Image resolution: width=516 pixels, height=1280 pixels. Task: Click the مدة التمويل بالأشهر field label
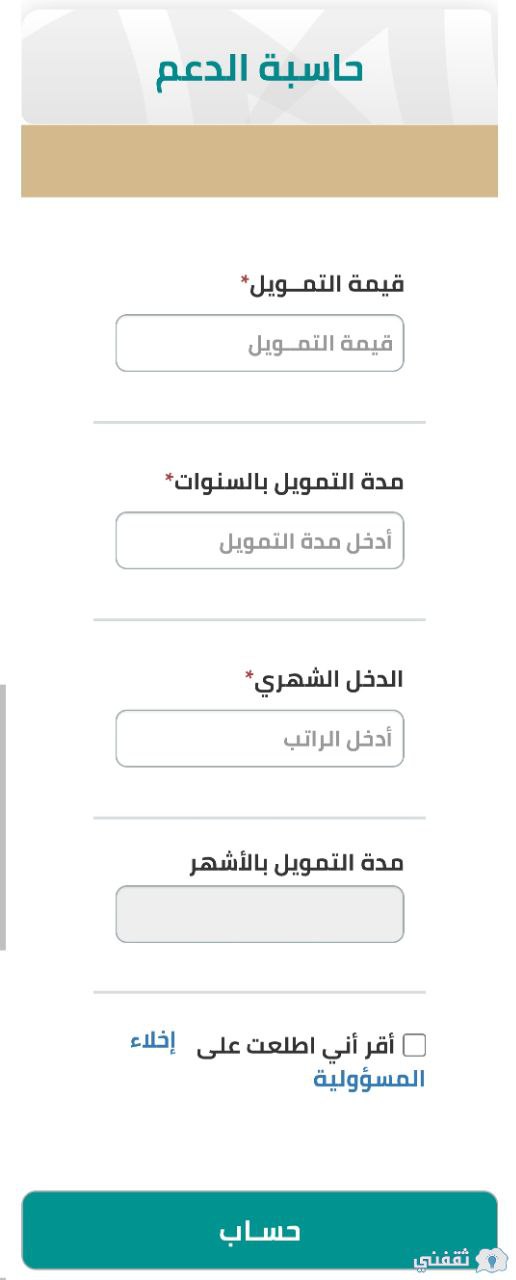(297, 863)
